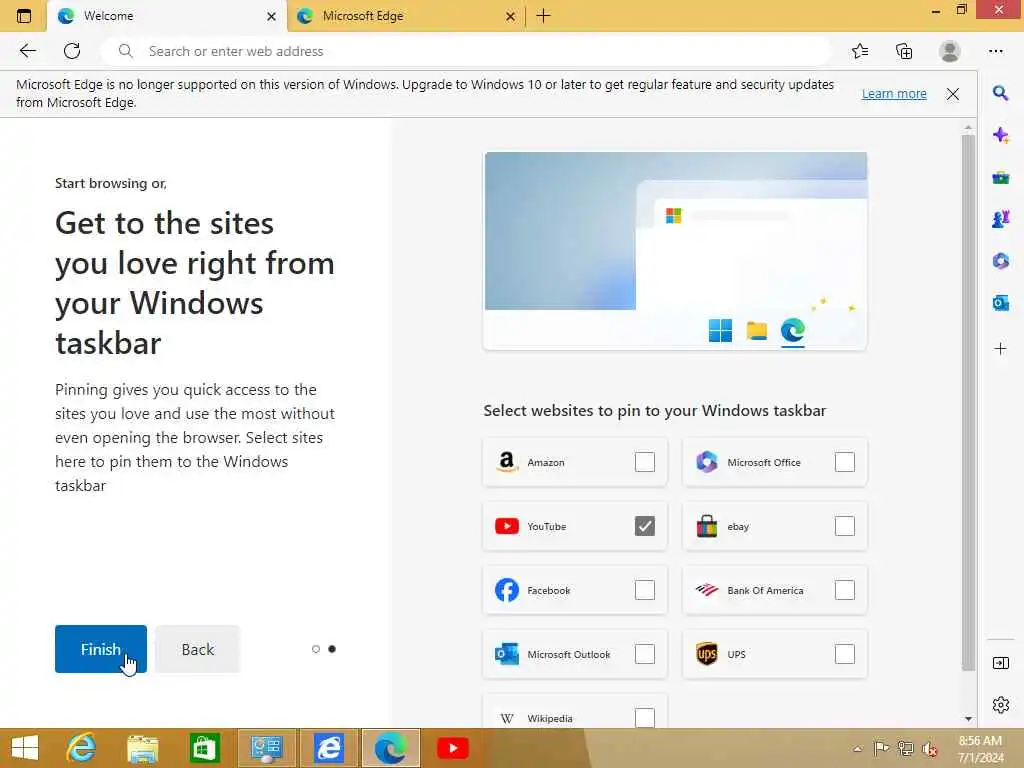The image size is (1024, 768).
Task: Switch to the Microsoft Edge tab
Action: click(x=406, y=16)
